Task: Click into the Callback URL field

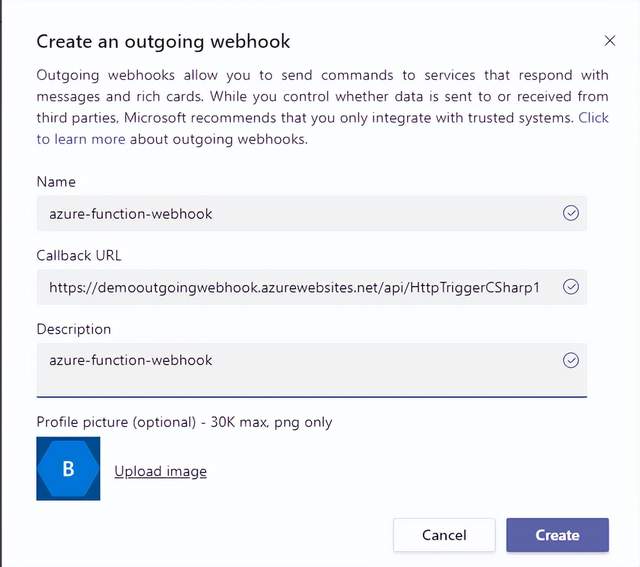Action: 300,287
